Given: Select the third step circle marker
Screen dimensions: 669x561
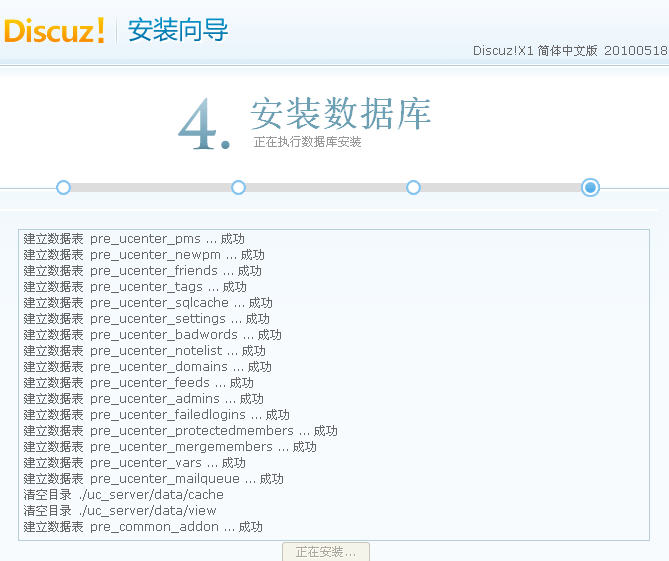Looking at the screenshot, I should [x=413, y=187].
